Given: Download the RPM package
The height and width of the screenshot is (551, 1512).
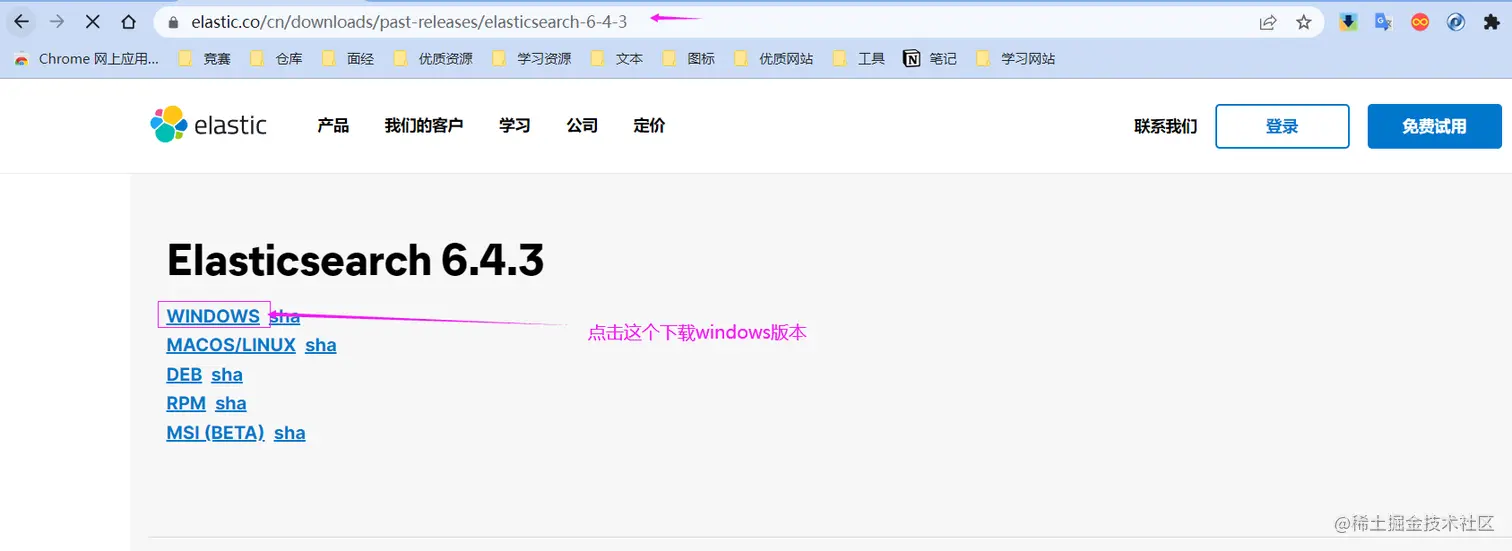Looking at the screenshot, I should [186, 404].
